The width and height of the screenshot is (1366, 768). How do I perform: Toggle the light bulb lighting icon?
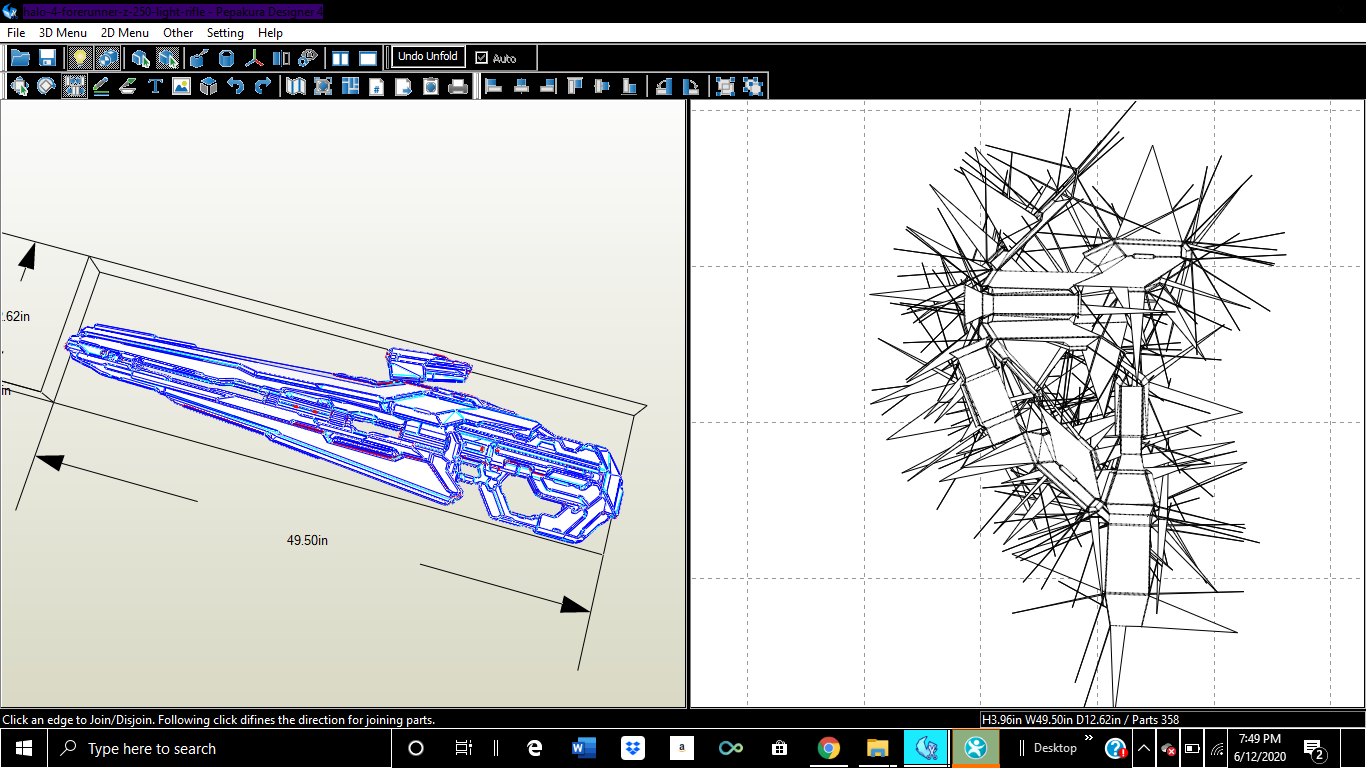(x=80, y=58)
